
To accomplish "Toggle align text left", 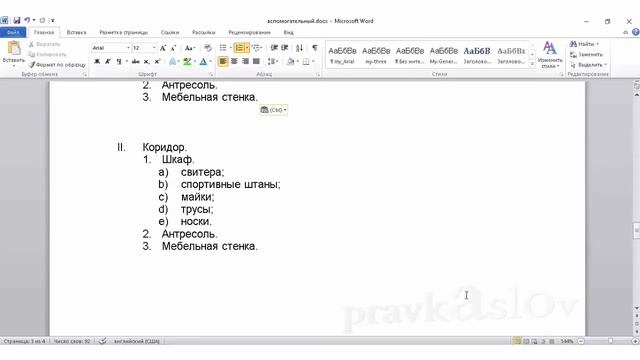I will 223,62.
